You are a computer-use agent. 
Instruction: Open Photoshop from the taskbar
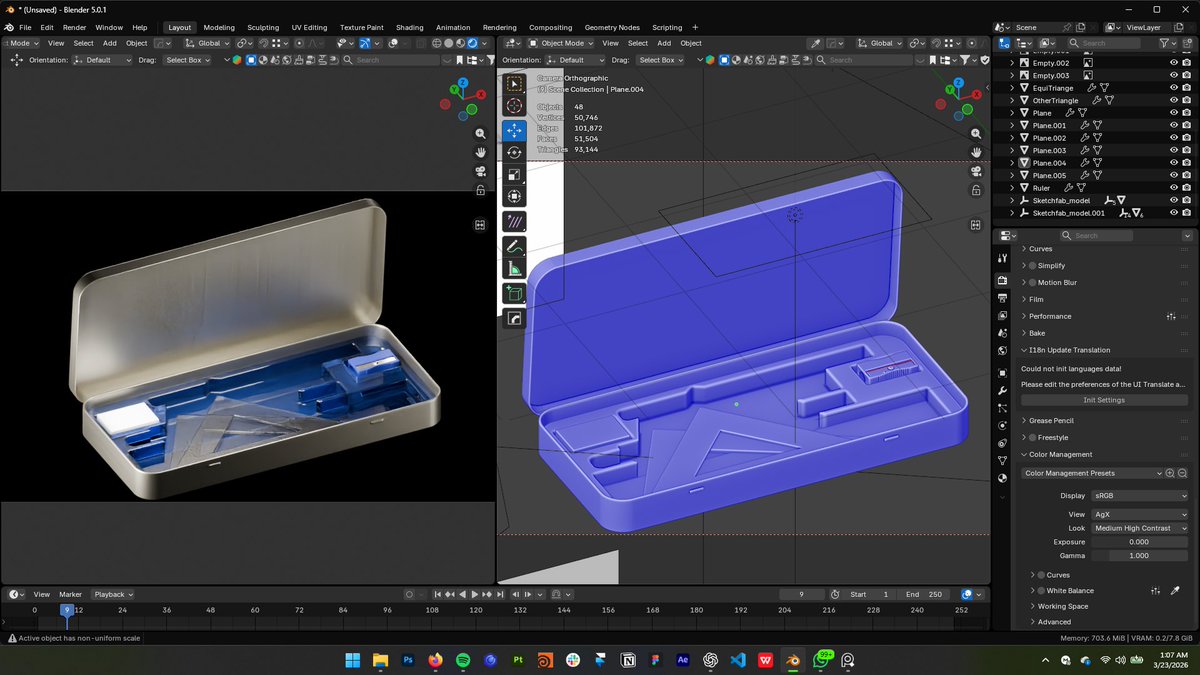(x=408, y=660)
